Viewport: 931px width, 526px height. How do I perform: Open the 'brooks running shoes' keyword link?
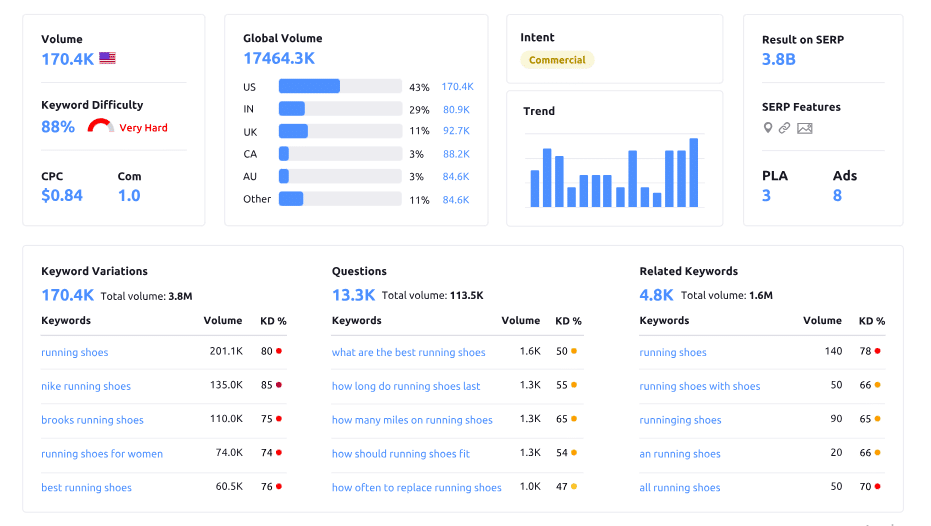[93, 420]
